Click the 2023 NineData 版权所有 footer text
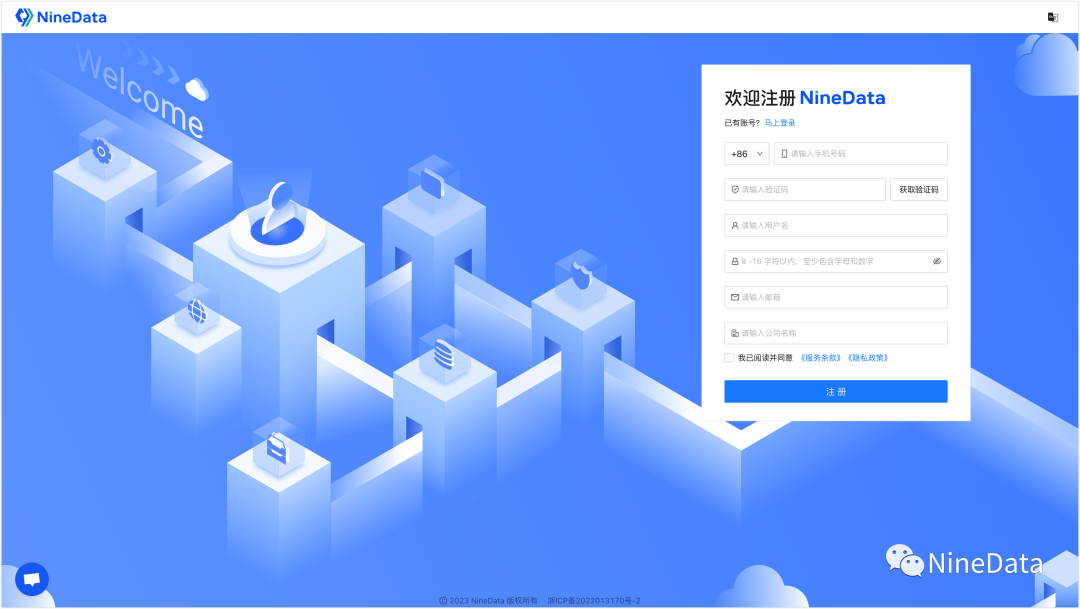This screenshot has height=609, width=1080. [x=488, y=601]
